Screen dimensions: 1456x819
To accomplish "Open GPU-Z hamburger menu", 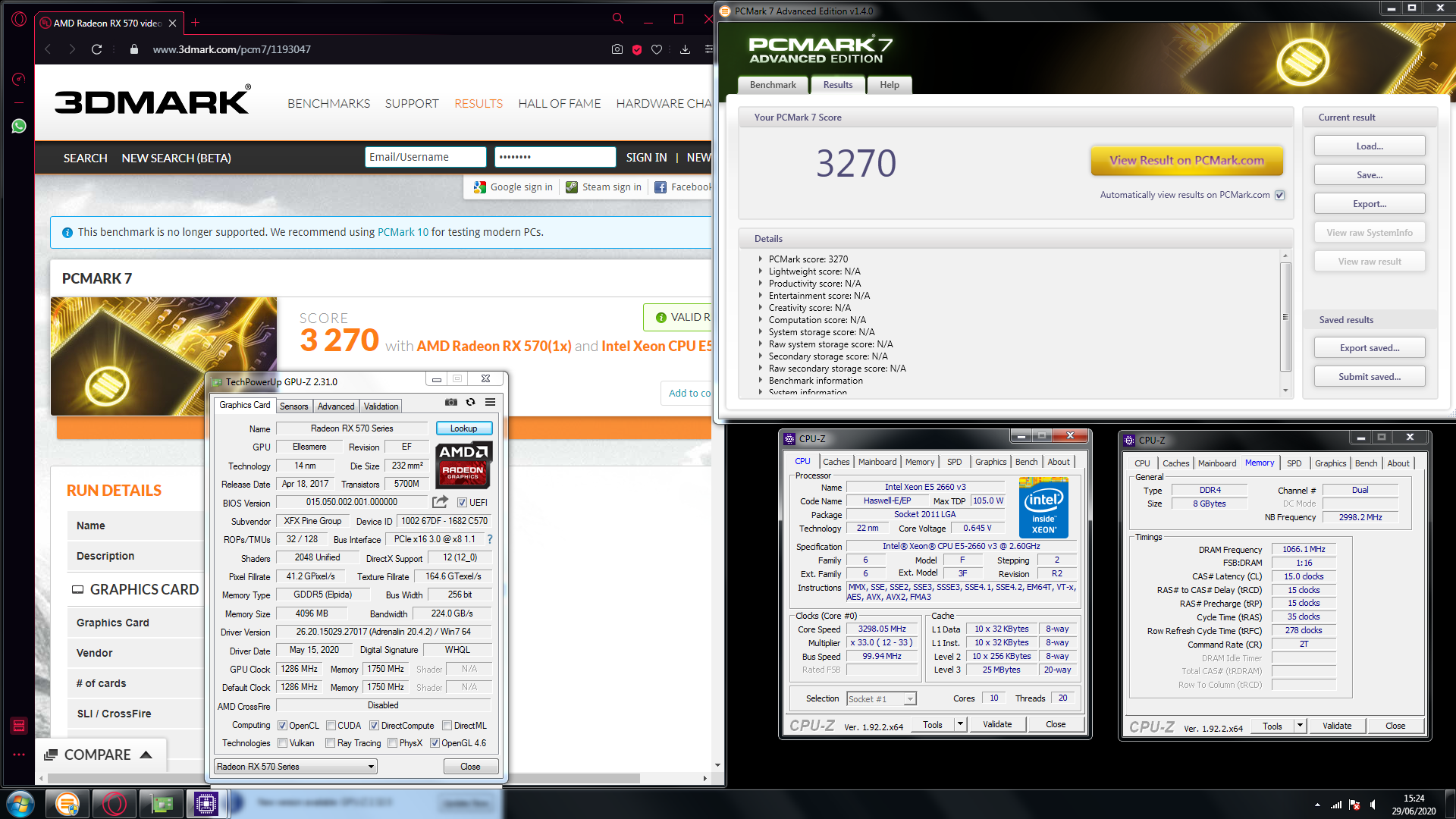I will point(491,402).
